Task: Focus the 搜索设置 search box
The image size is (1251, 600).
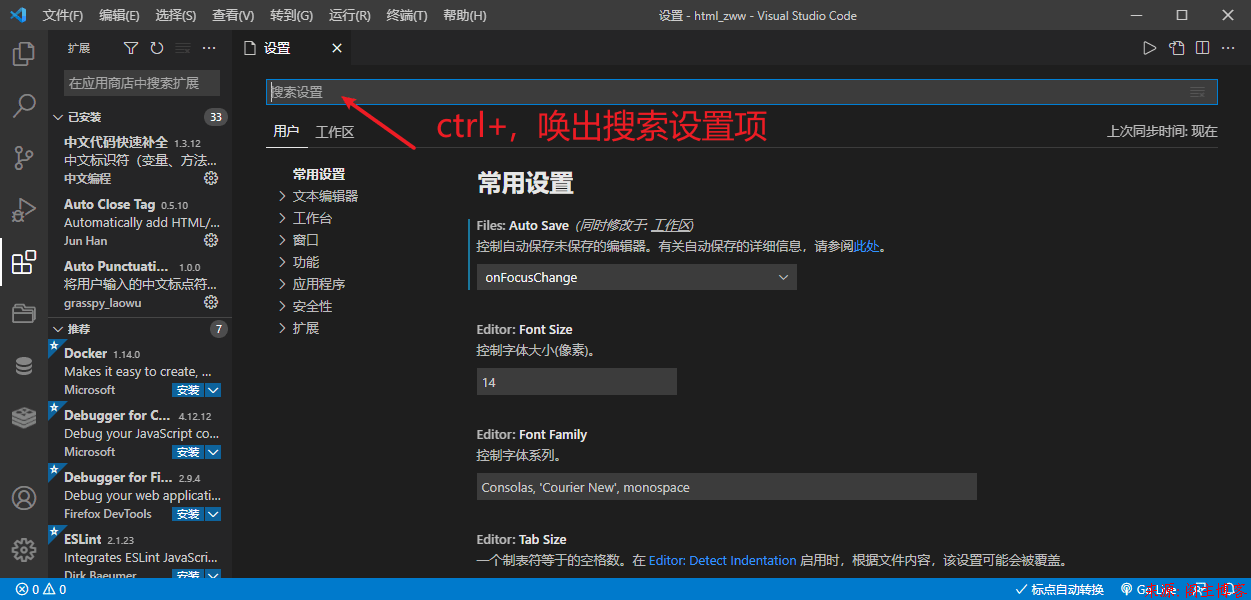Action: 741,92
